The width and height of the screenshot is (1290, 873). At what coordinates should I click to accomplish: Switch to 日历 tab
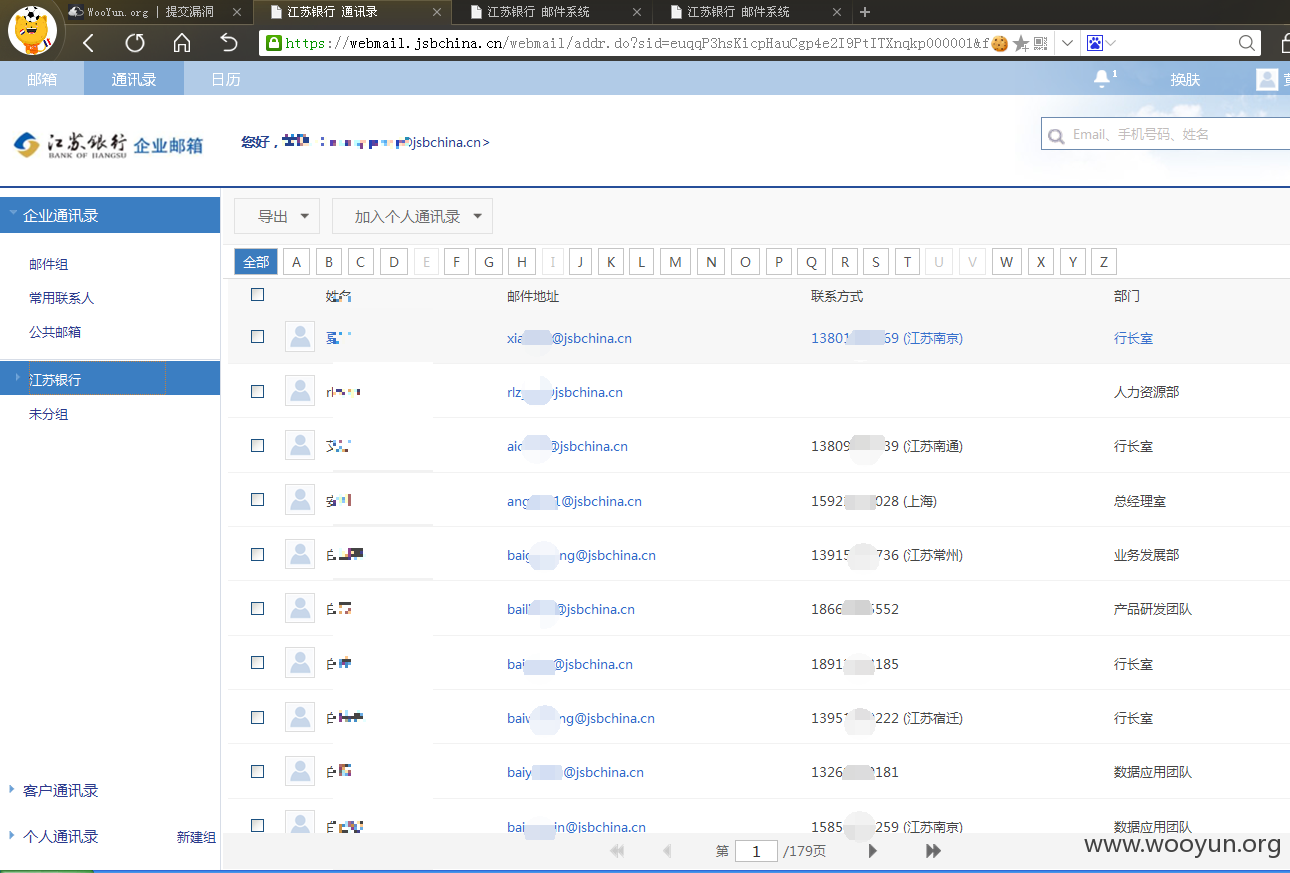pyautogui.click(x=226, y=79)
